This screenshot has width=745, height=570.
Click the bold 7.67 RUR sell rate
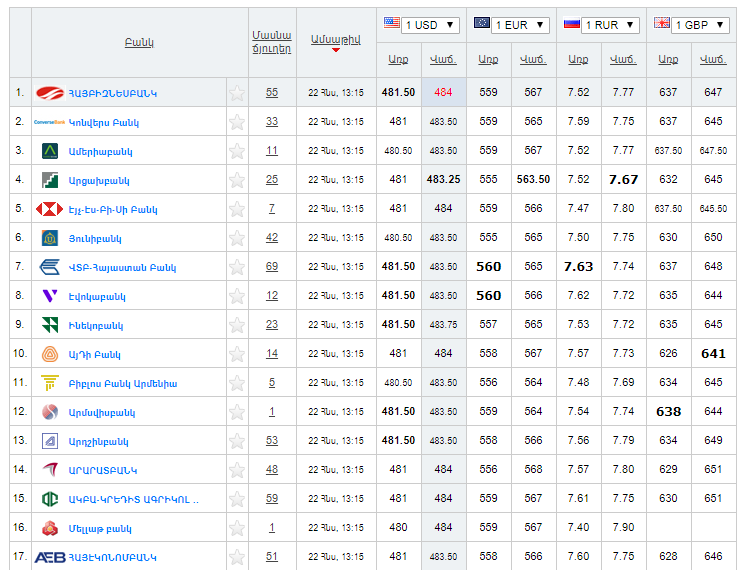pyautogui.click(x=623, y=180)
